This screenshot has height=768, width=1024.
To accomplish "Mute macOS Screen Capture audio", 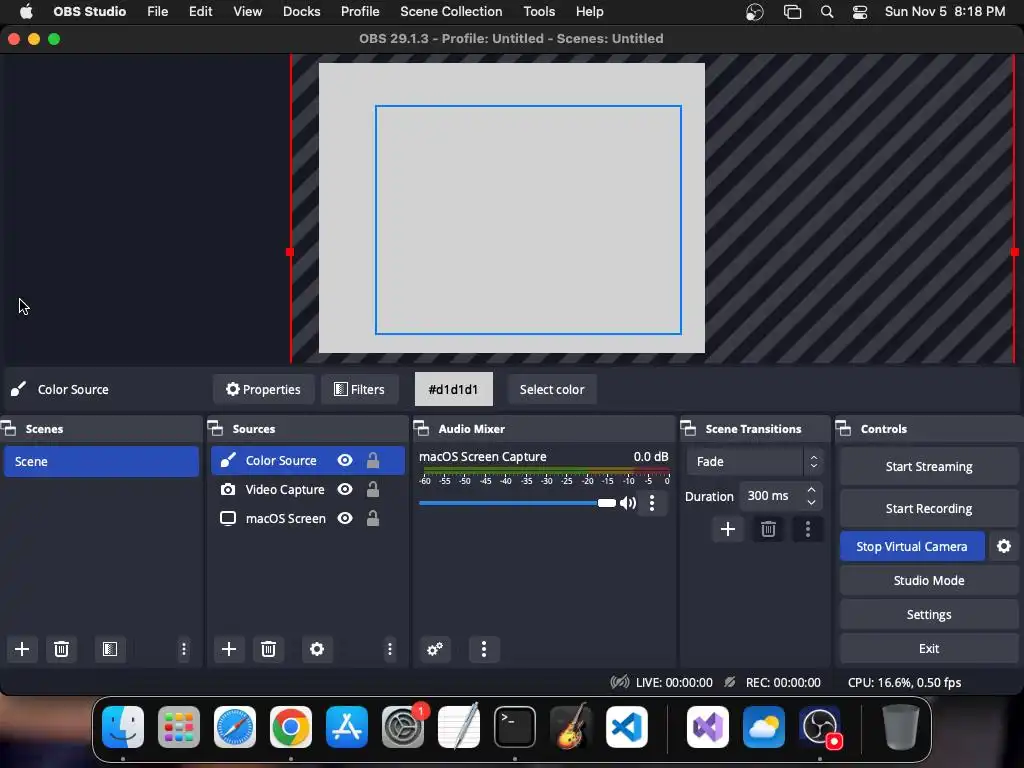I will (628, 503).
